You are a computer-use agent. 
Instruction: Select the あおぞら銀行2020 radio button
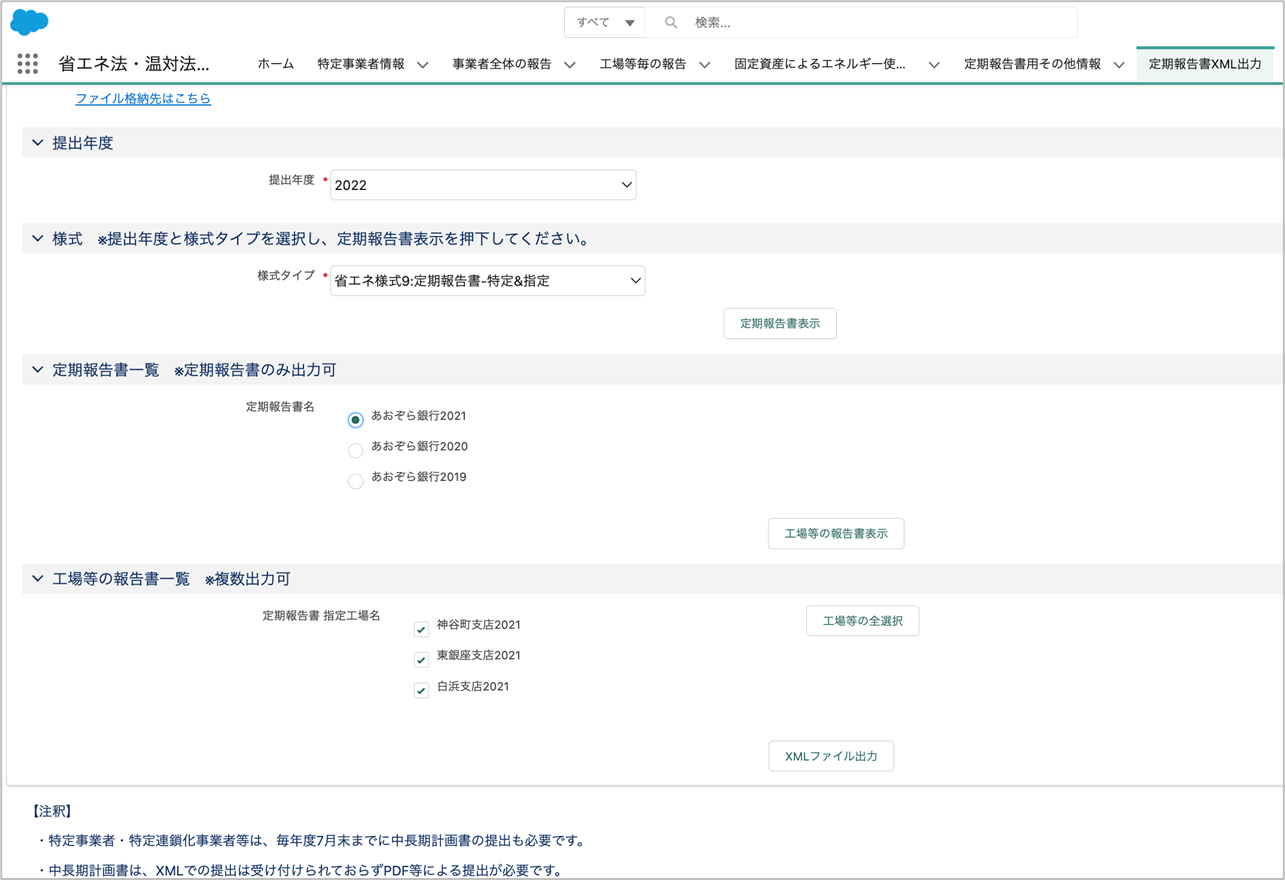pyautogui.click(x=355, y=451)
